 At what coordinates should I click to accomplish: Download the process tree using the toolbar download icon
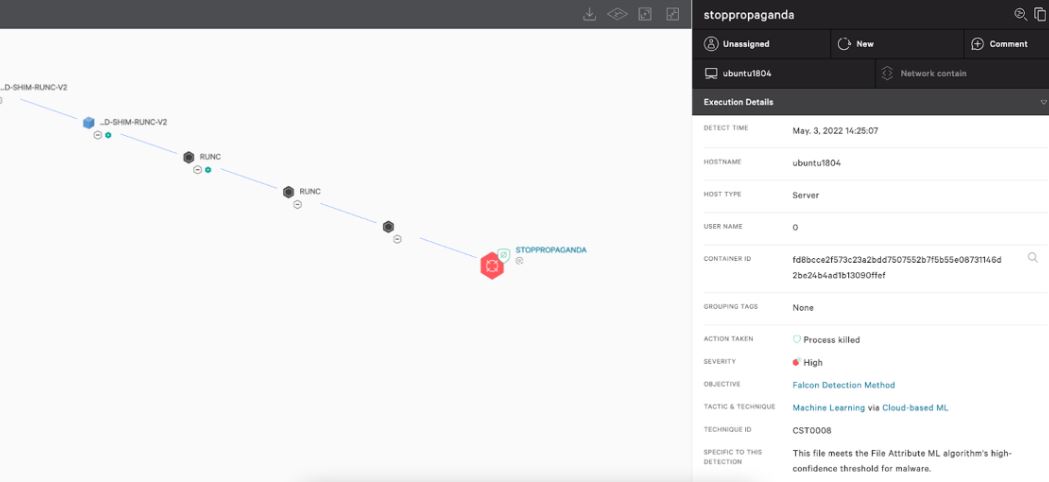589,14
